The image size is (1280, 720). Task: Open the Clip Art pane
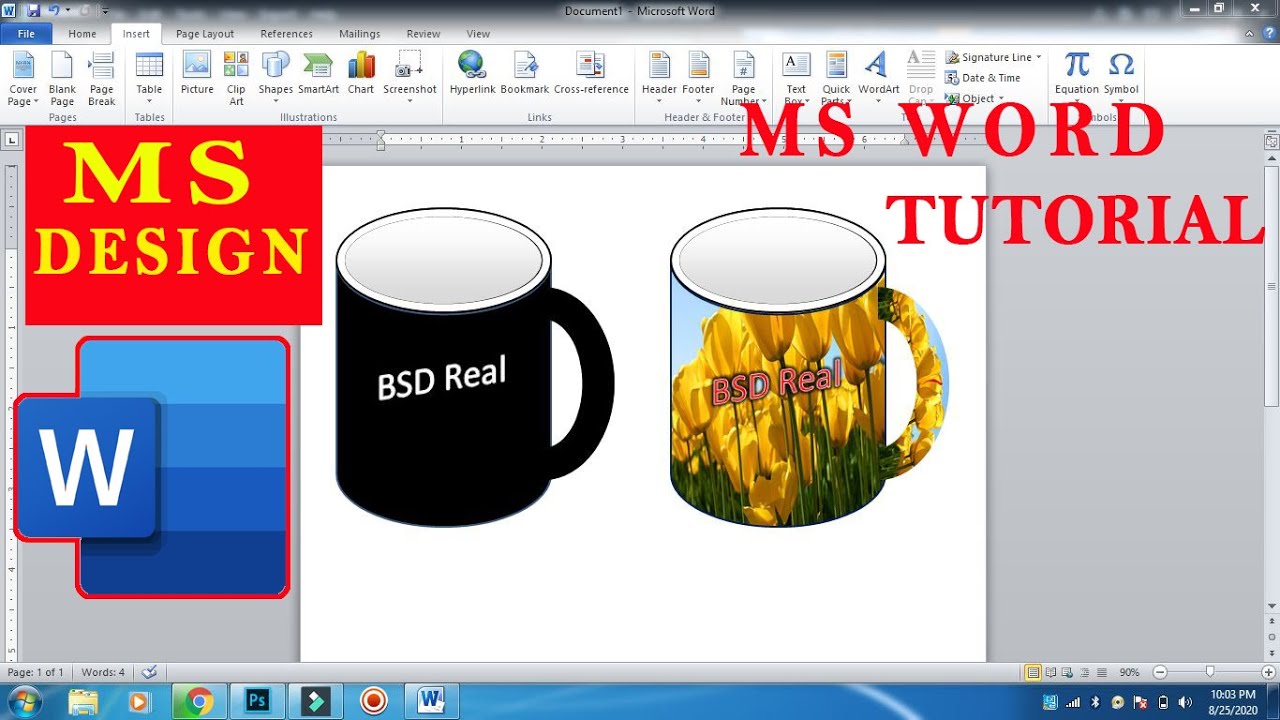(x=236, y=80)
